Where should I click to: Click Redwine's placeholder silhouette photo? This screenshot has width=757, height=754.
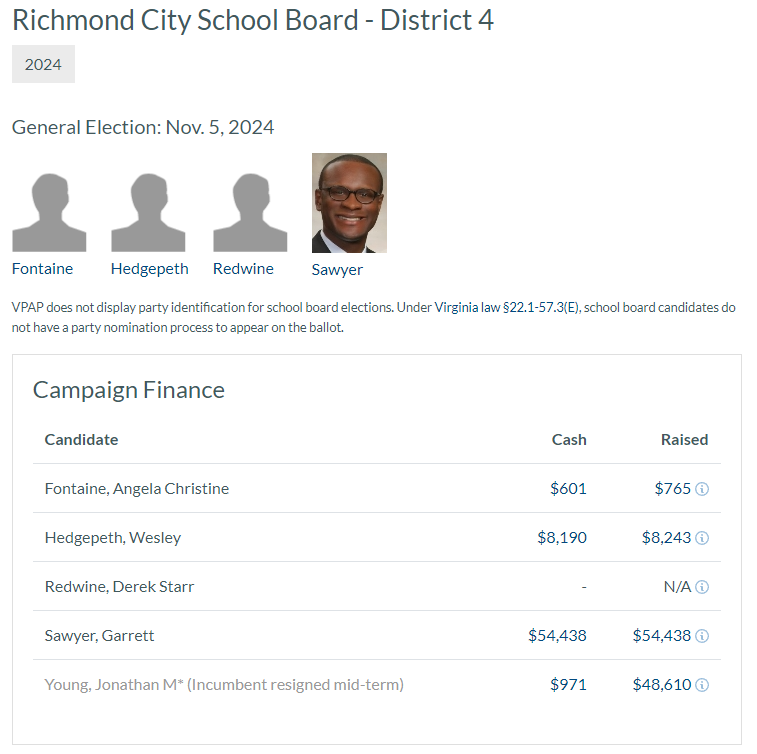point(250,212)
